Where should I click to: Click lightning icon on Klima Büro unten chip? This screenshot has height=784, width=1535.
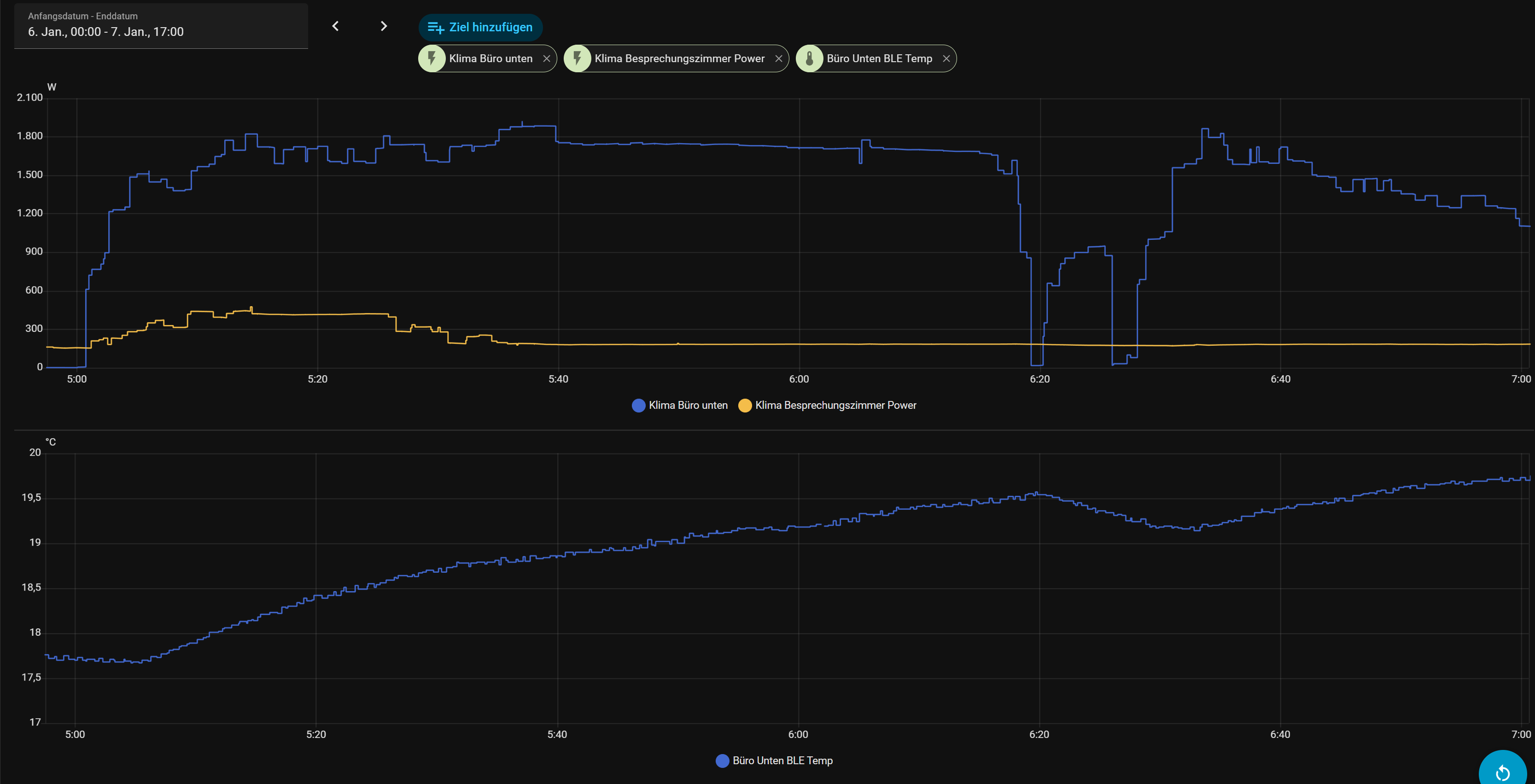point(432,58)
